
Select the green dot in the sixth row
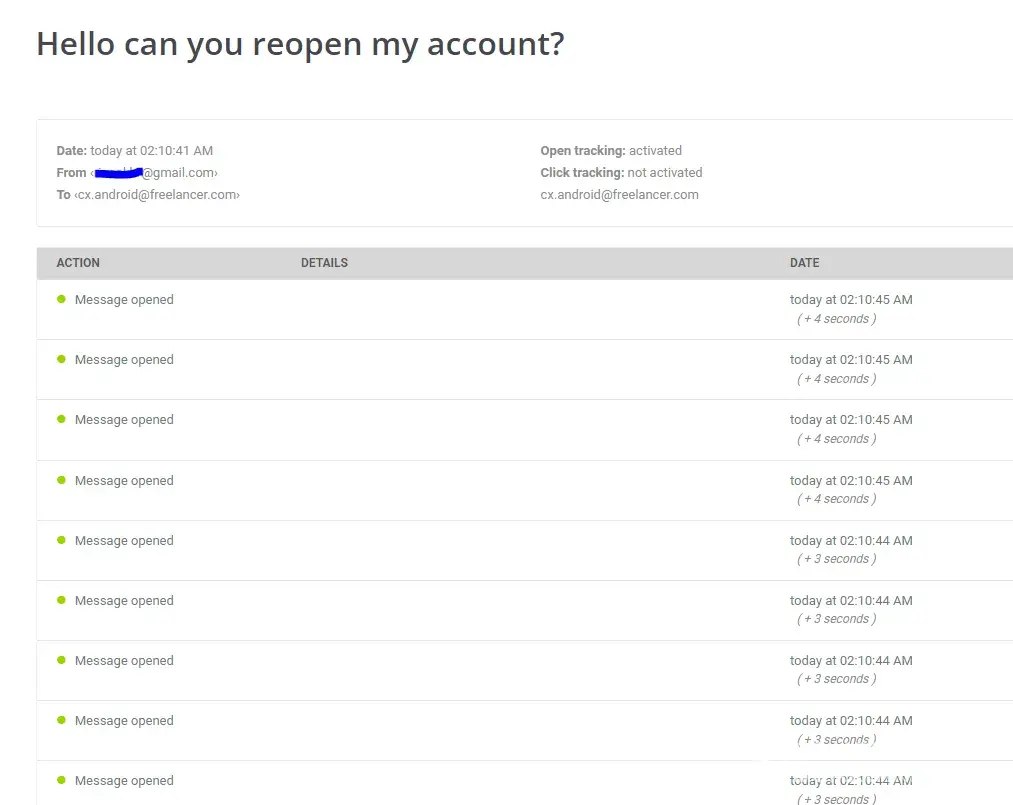[61, 600]
